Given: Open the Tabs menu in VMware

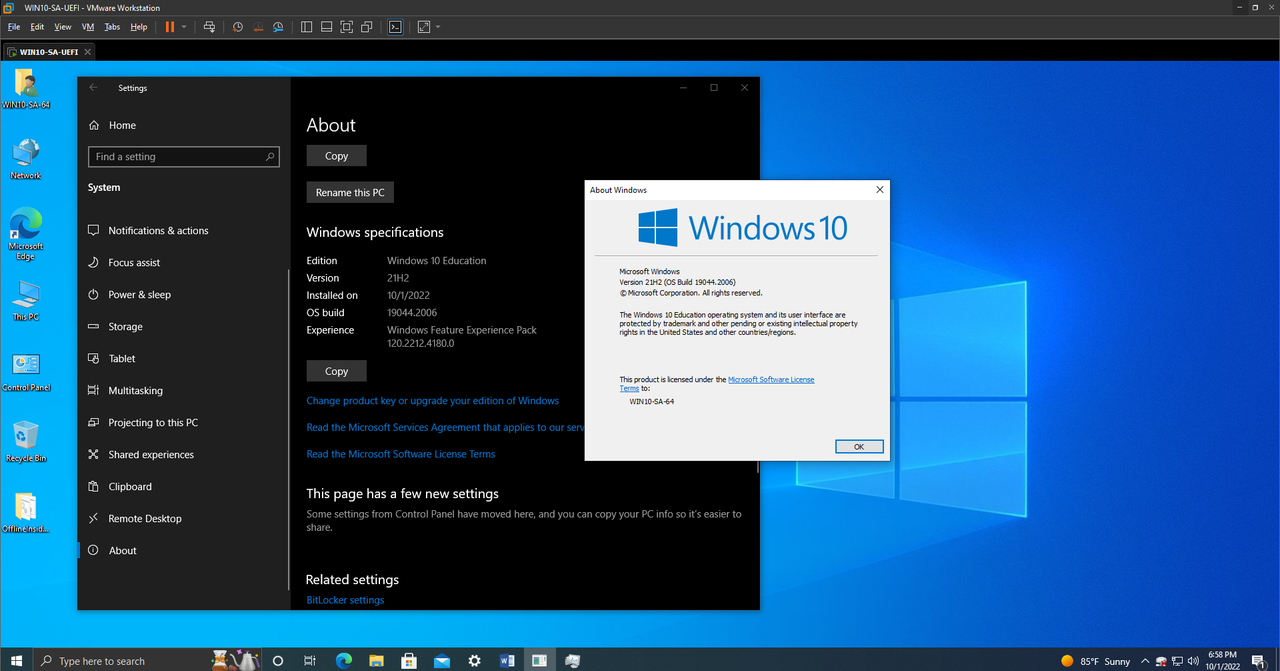Looking at the screenshot, I should point(112,27).
